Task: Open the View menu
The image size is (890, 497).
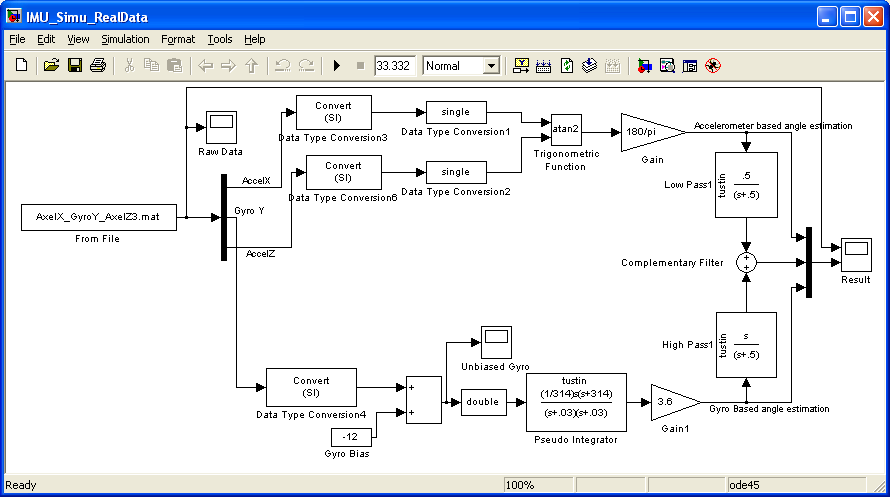Action: 78,39
